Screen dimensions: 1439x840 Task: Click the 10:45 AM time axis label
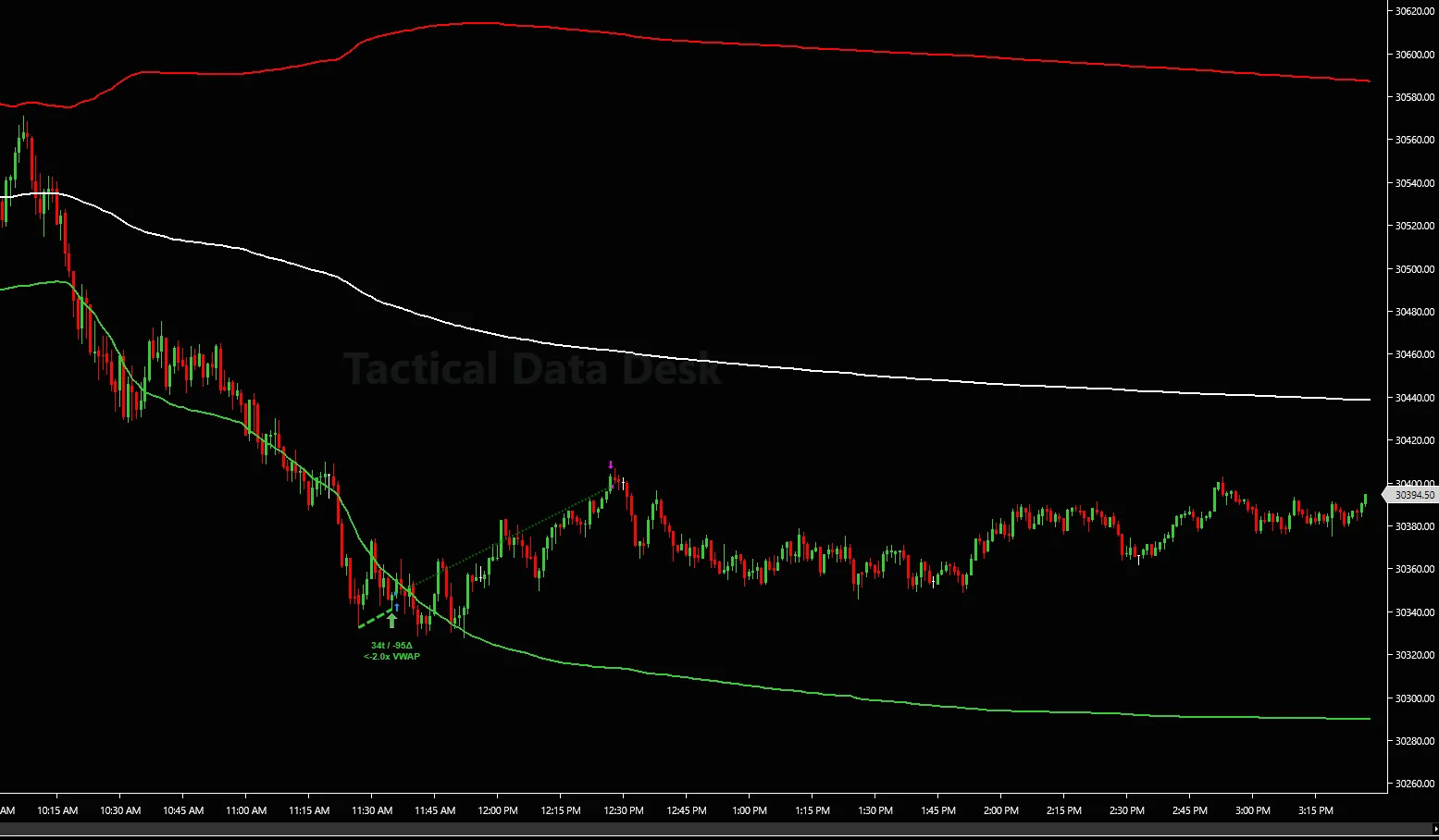[183, 810]
